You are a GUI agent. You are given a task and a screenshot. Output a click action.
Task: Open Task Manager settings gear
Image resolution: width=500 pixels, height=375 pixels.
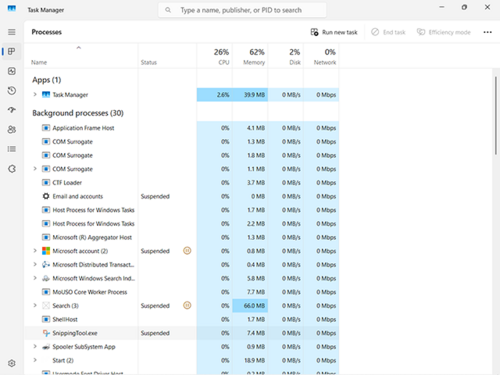coord(12,363)
